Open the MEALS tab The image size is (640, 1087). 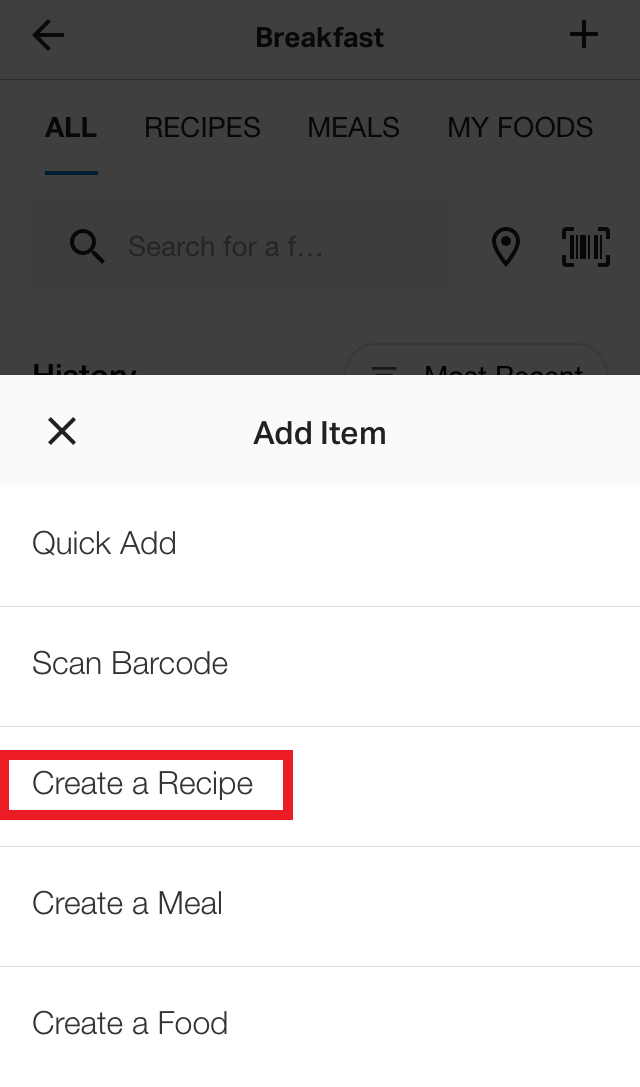point(354,128)
